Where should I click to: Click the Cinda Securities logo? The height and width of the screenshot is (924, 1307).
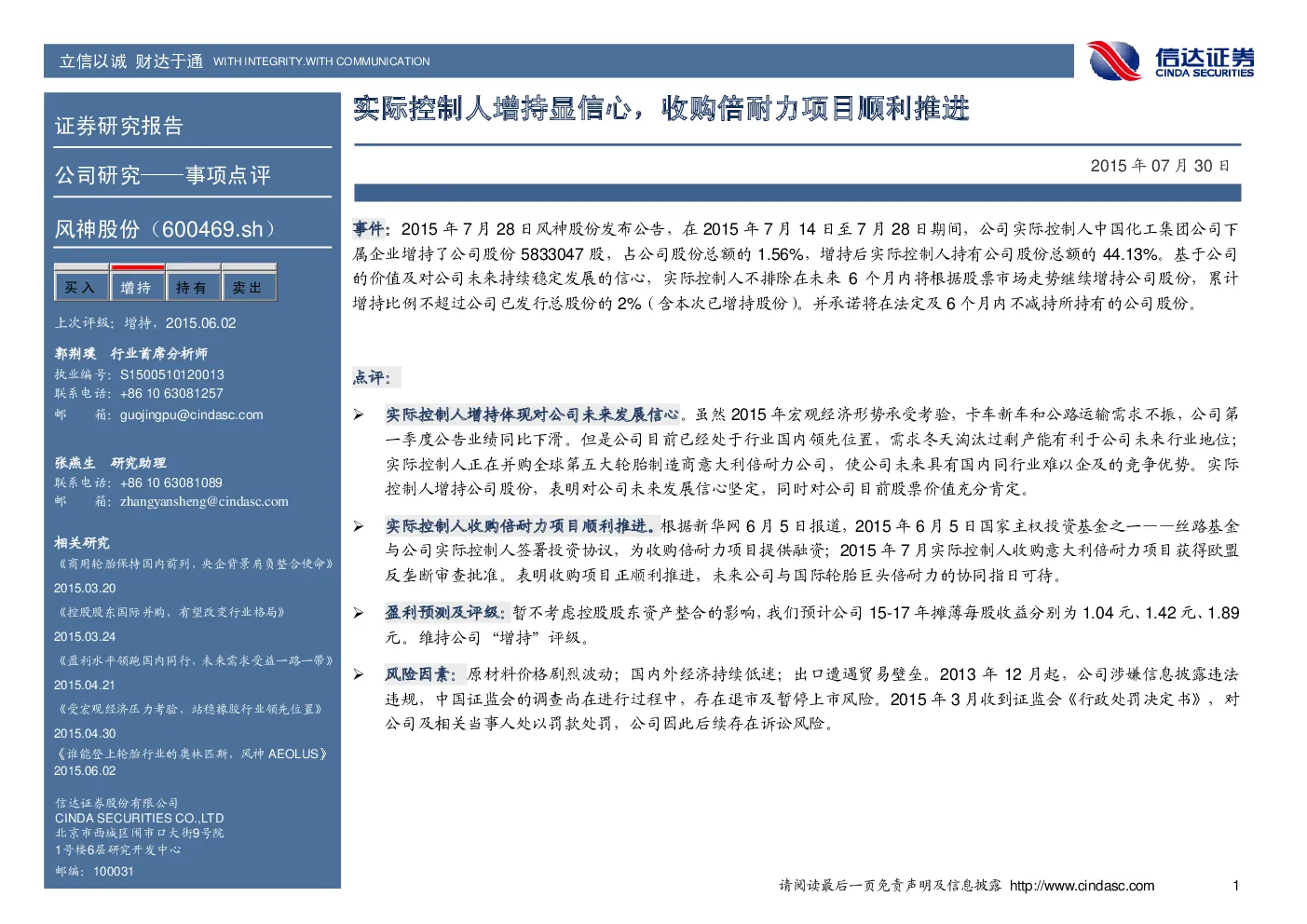pos(1171,61)
